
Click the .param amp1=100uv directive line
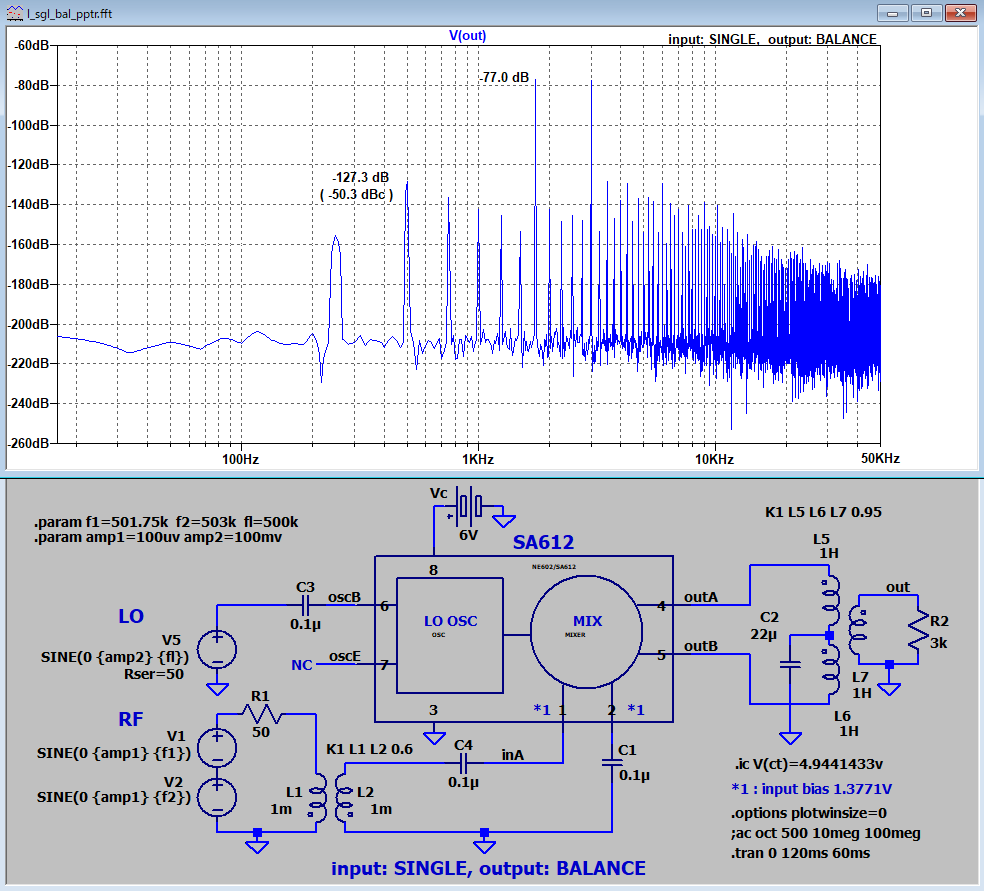point(158,537)
